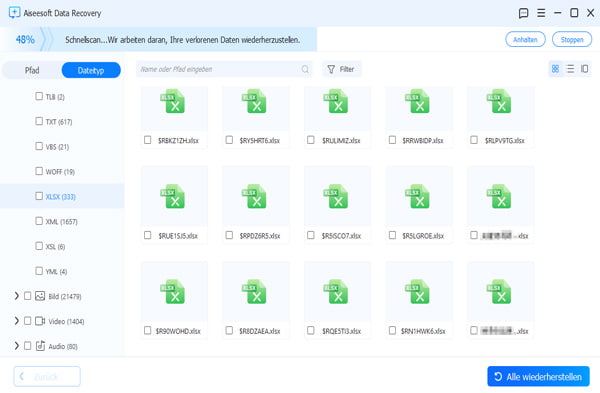
Task: Switch to the Dateityp tab
Action: point(91,70)
